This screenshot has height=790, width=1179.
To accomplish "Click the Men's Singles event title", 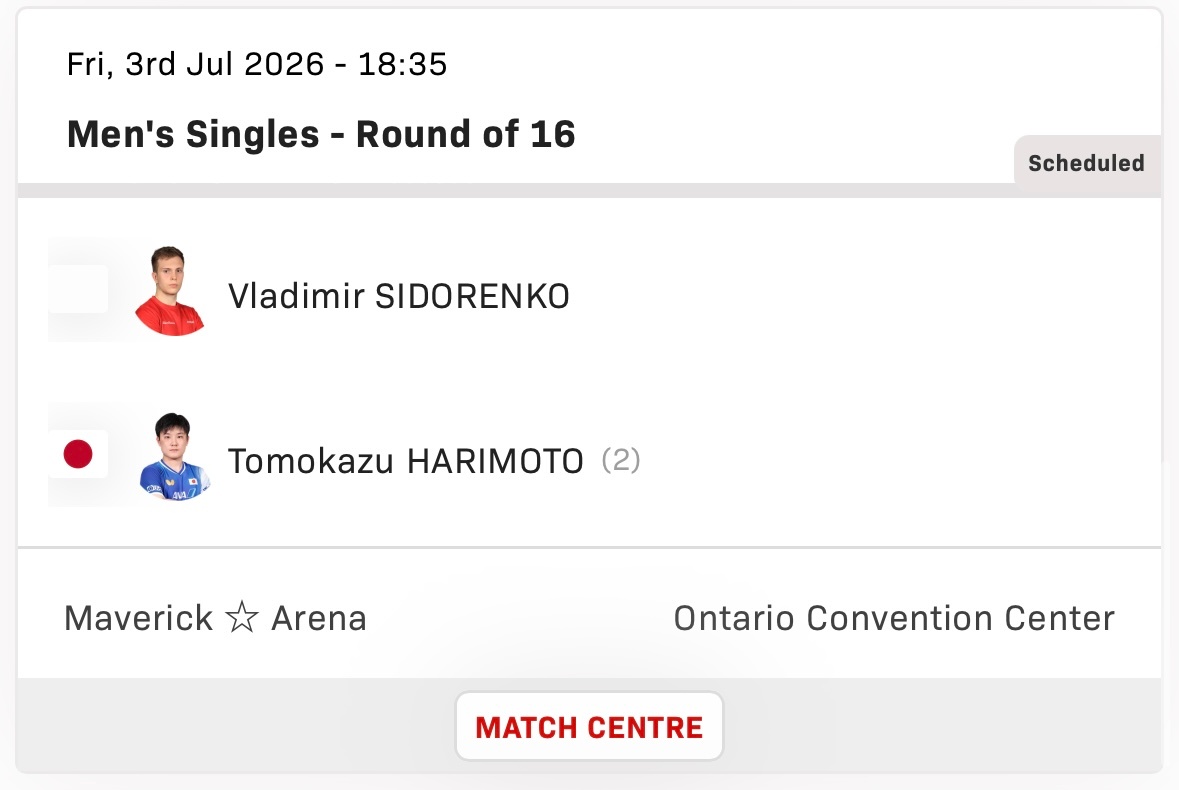I will [193, 135].
